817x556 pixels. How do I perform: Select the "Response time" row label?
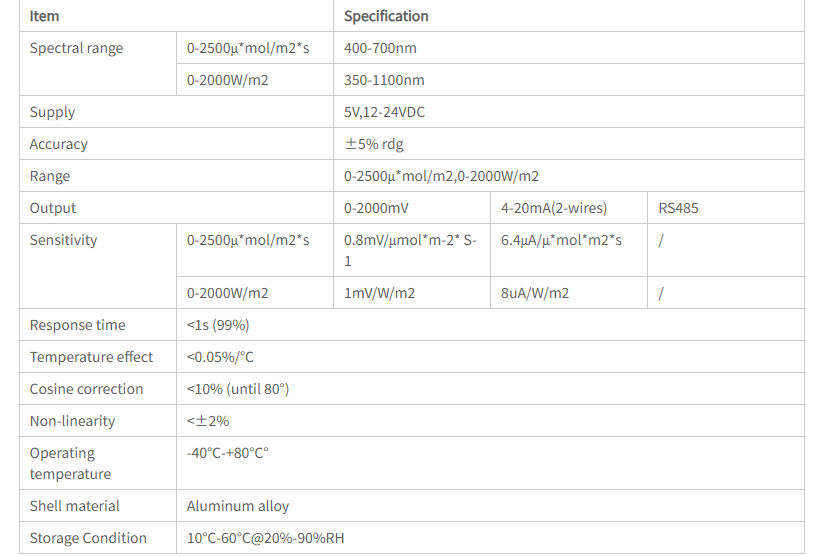(x=78, y=325)
